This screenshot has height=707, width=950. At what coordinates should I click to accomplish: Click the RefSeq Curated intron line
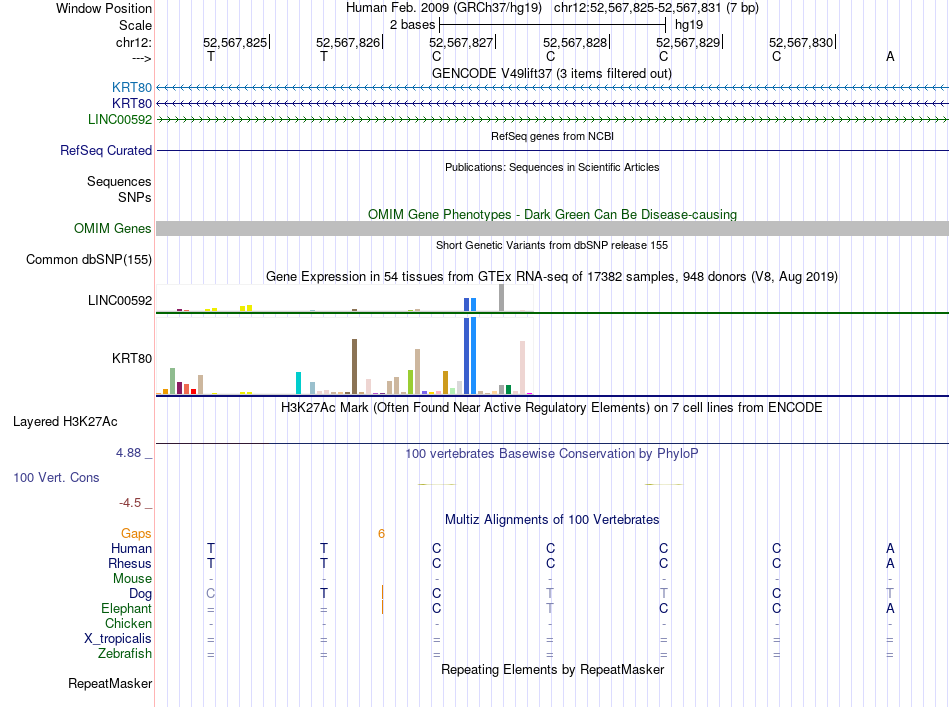pos(552,150)
